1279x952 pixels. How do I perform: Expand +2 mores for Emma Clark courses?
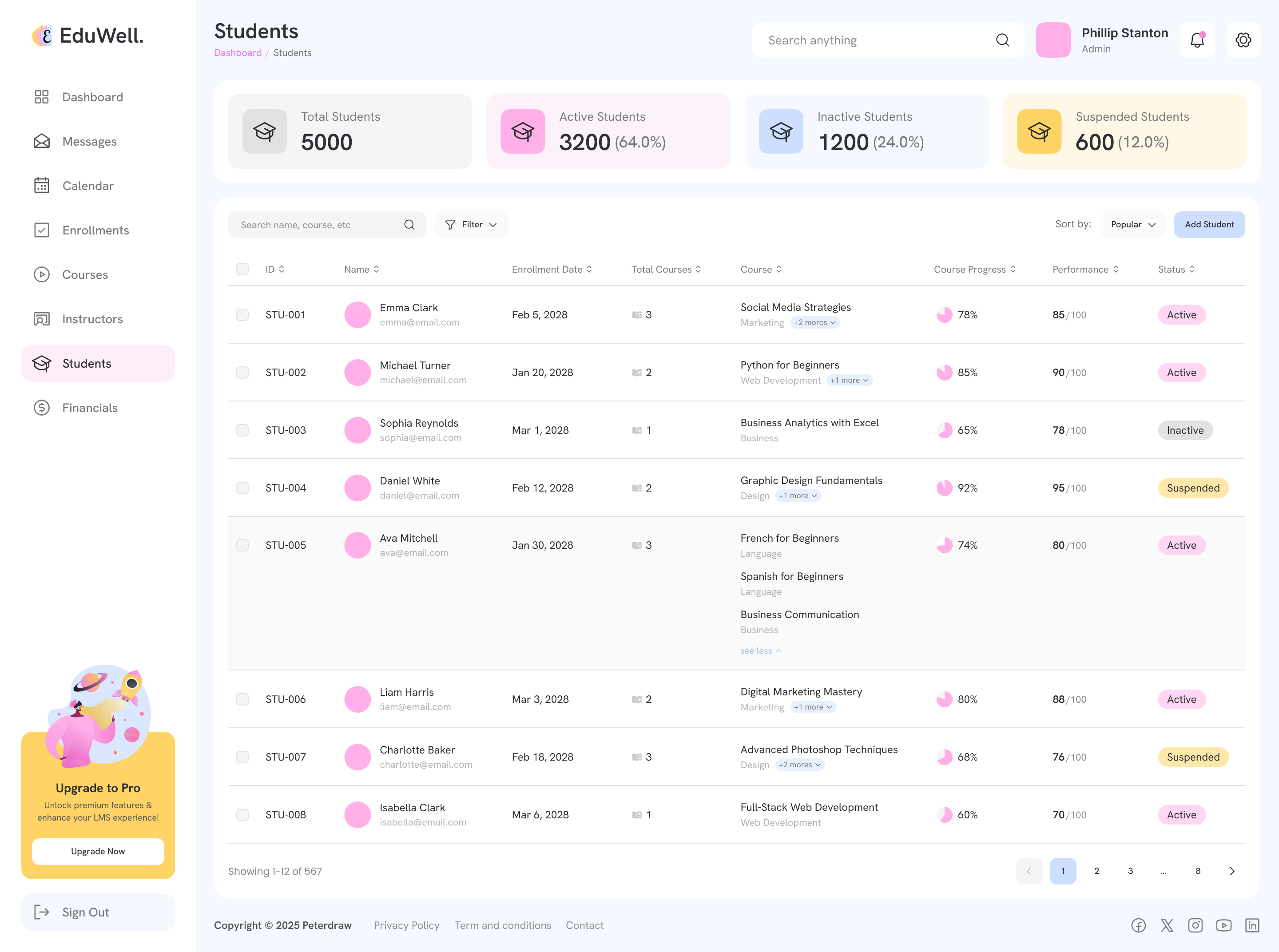pos(814,323)
